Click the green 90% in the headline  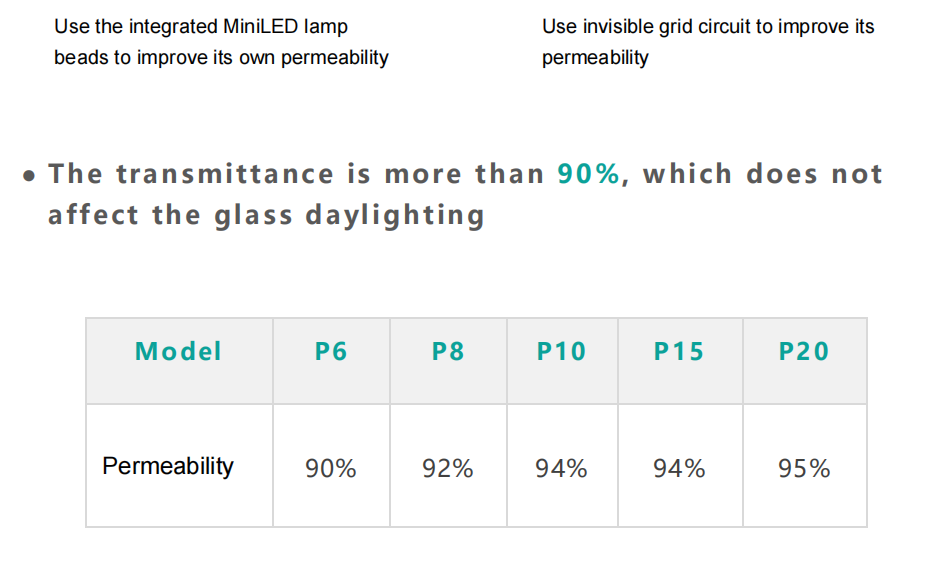[x=589, y=174]
